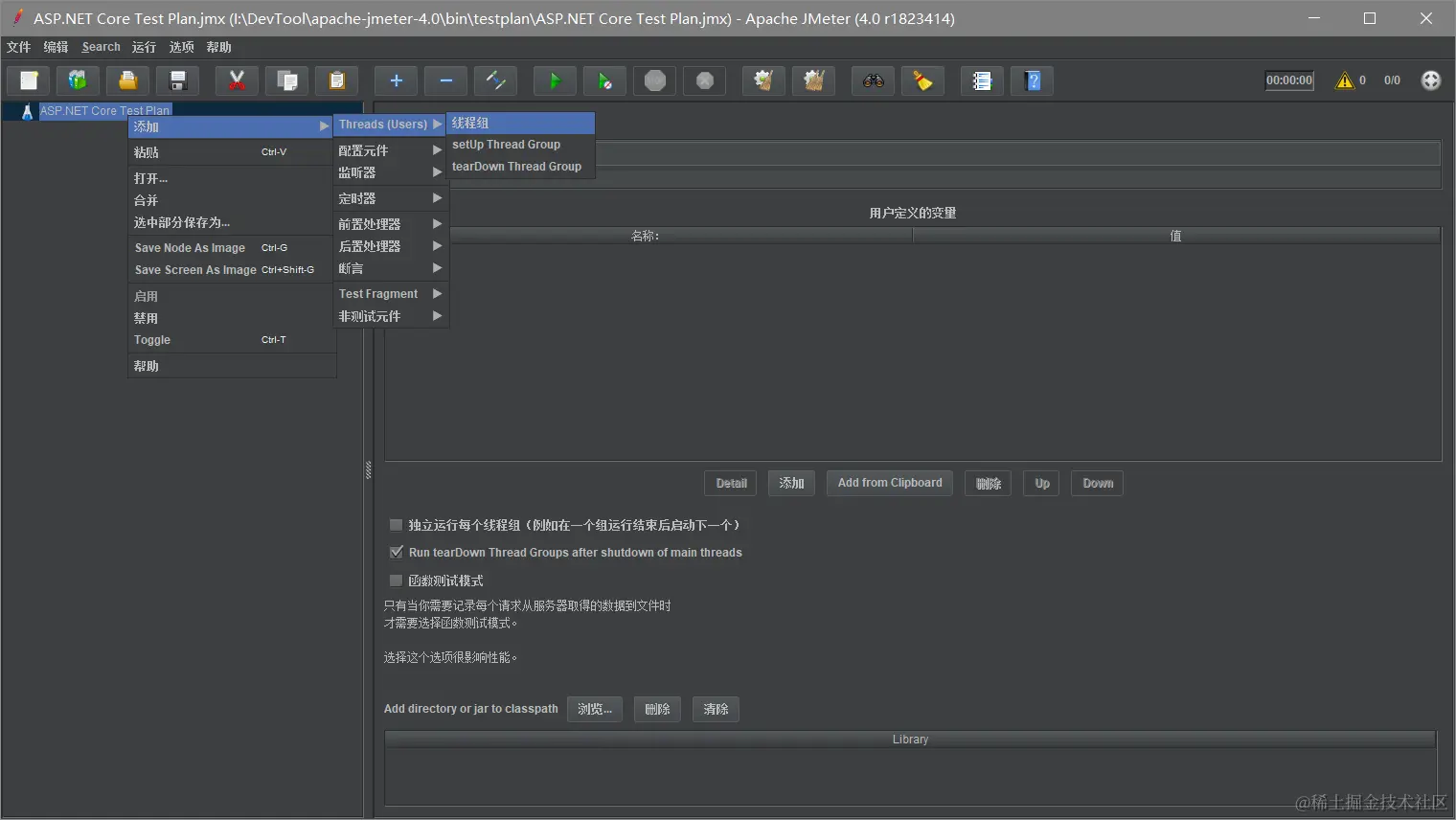Click 启用 in the context menu
Screen dimensions: 1456x820
pyautogui.click(x=231, y=296)
